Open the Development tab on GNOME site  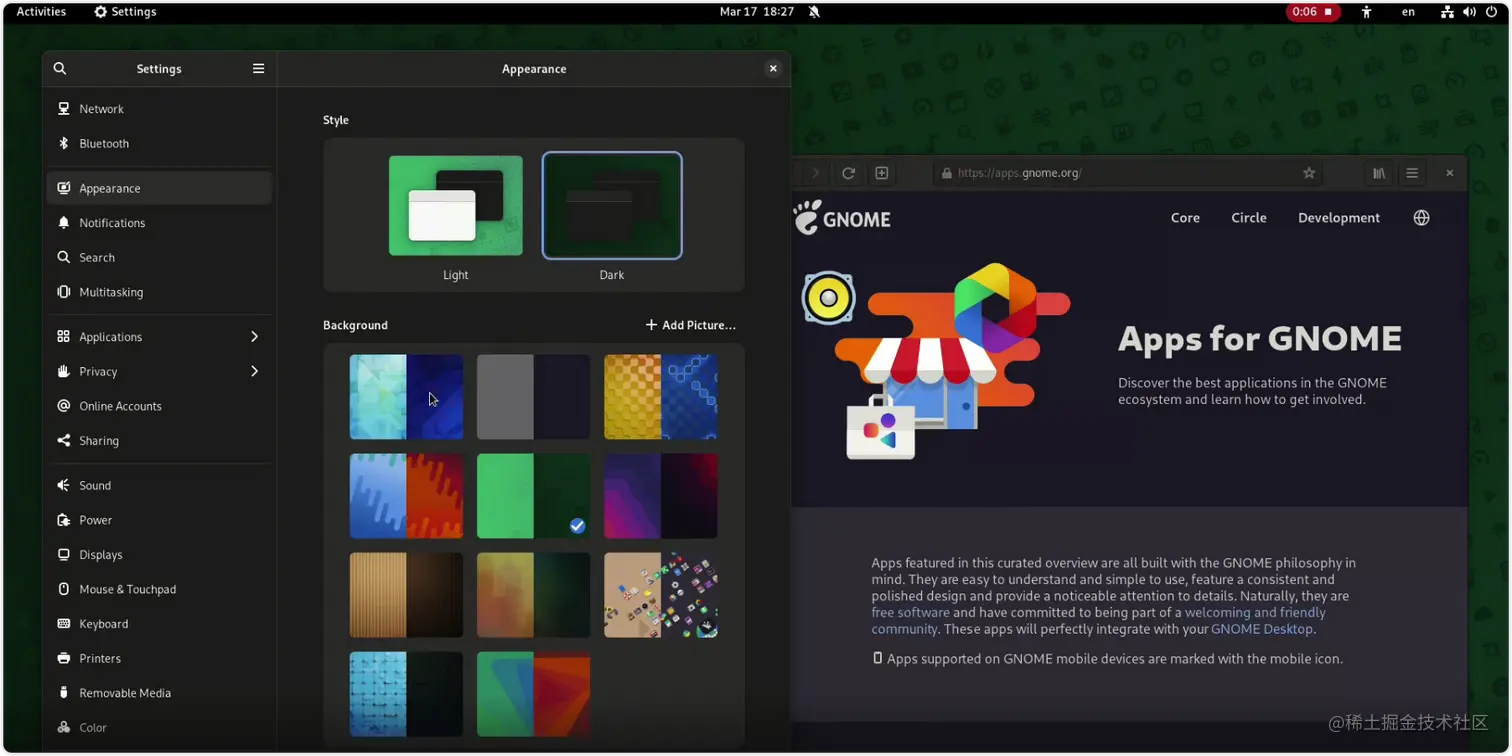pos(1339,218)
